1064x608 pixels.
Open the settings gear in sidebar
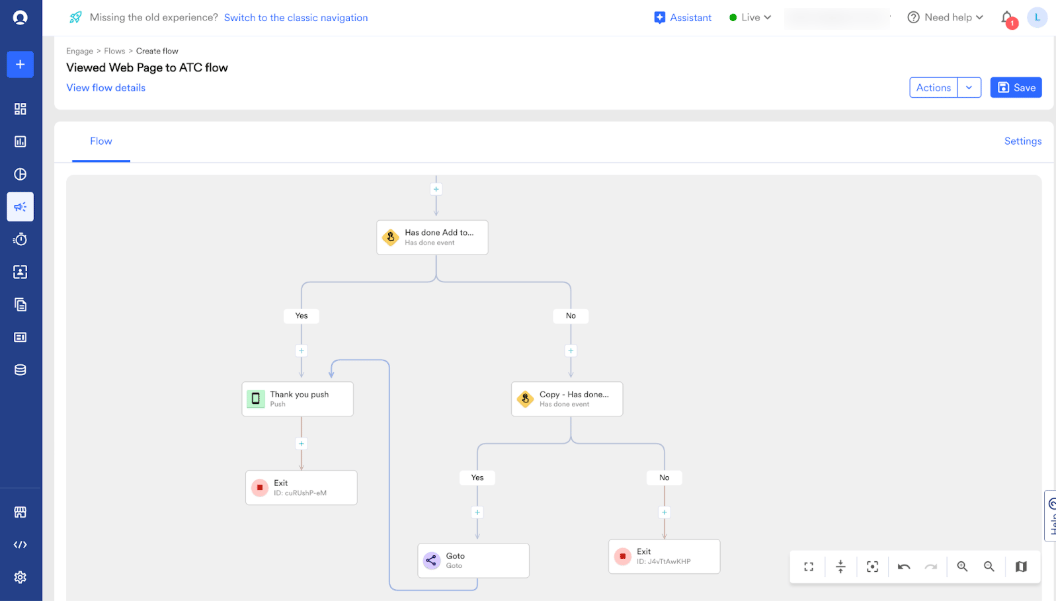20,577
